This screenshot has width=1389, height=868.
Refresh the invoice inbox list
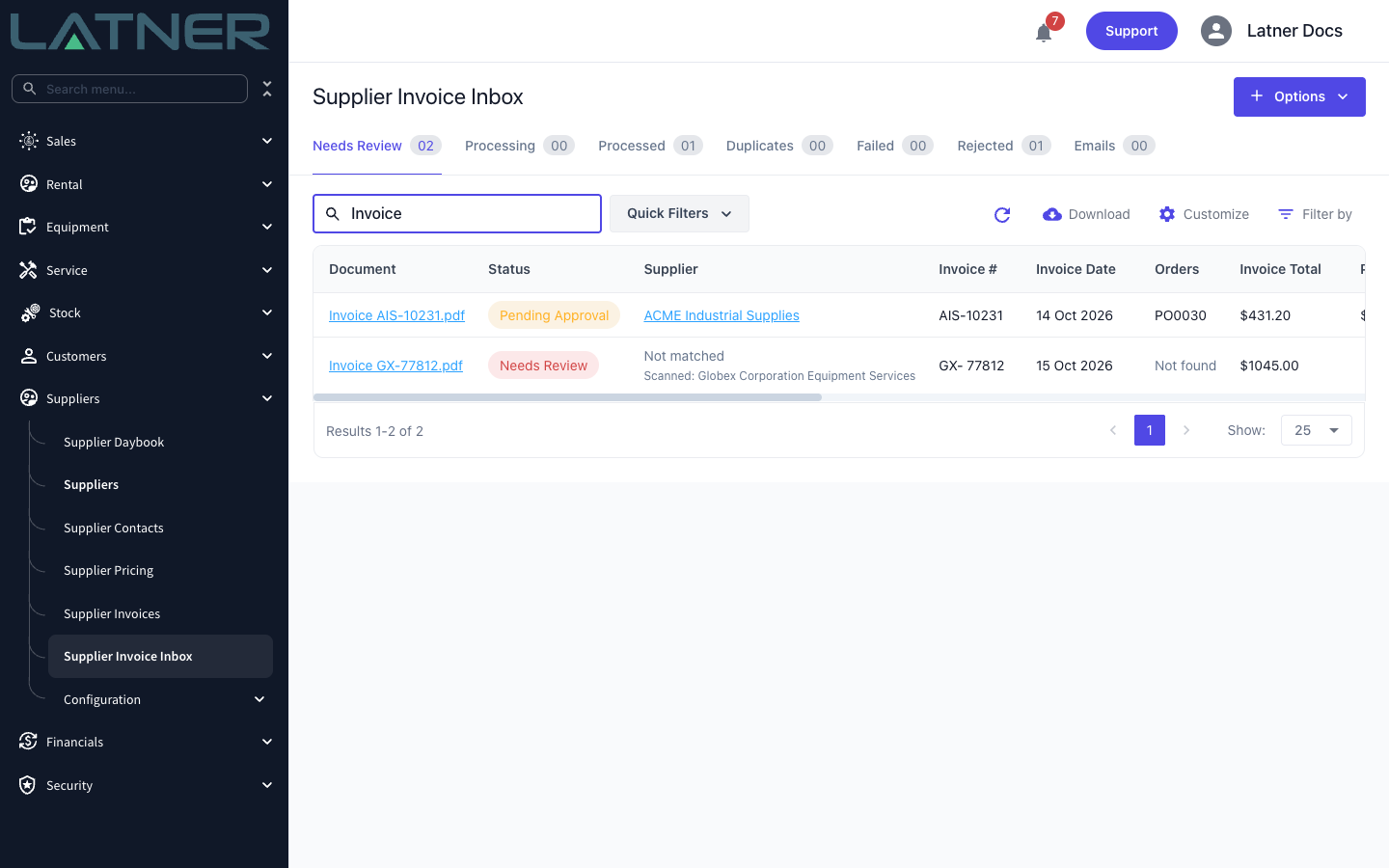point(1002,214)
